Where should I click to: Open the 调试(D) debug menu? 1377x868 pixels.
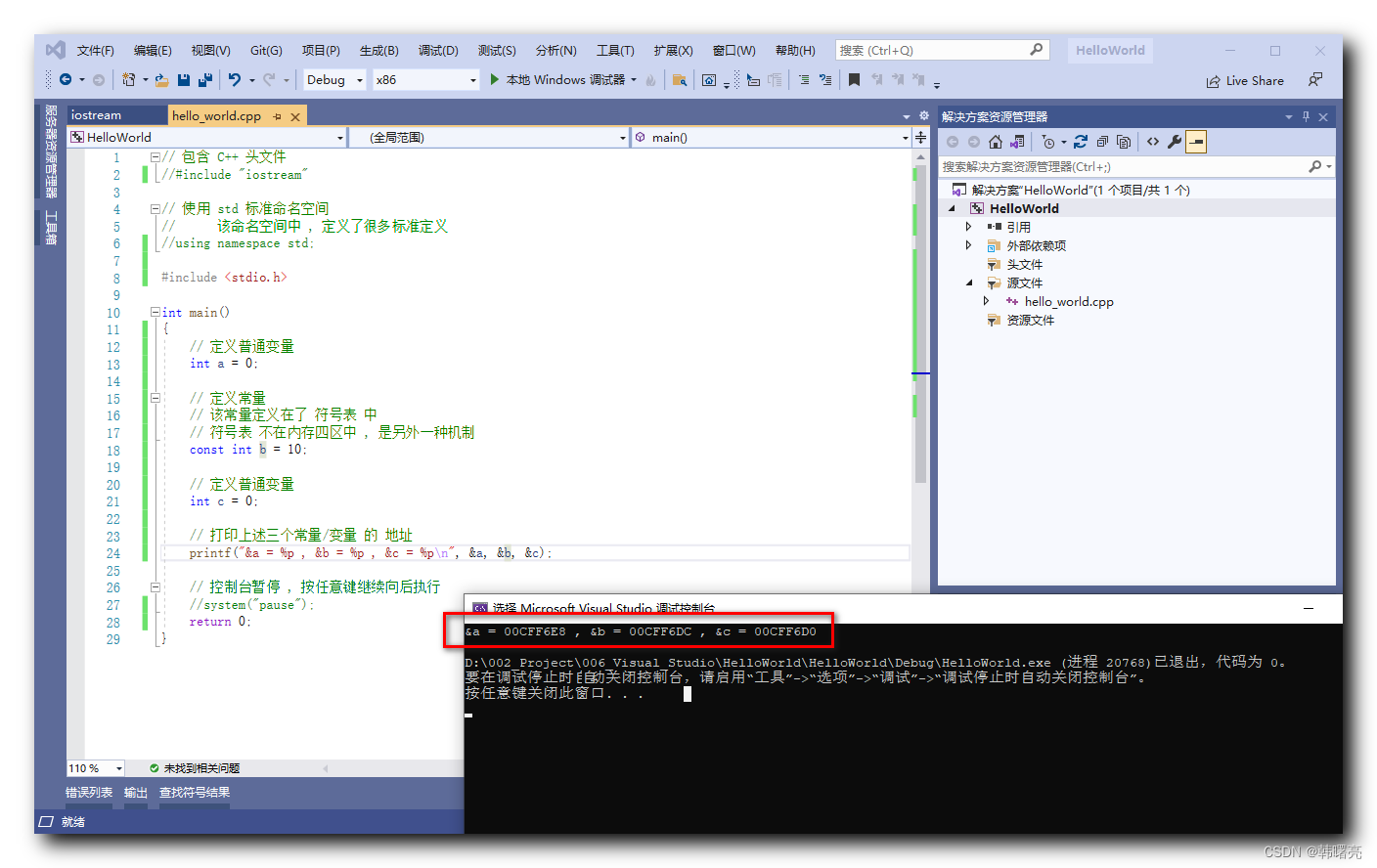(438, 51)
